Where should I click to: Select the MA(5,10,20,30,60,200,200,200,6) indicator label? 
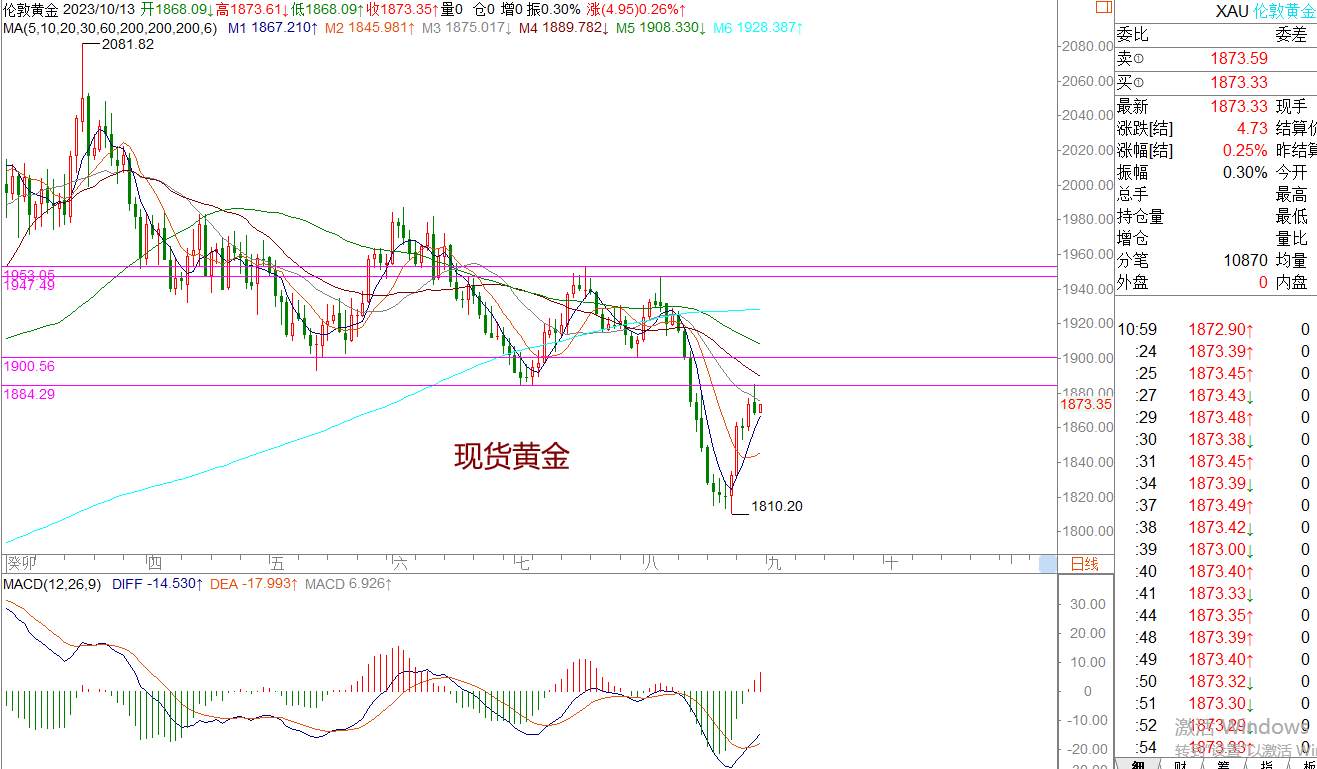[x=110, y=28]
